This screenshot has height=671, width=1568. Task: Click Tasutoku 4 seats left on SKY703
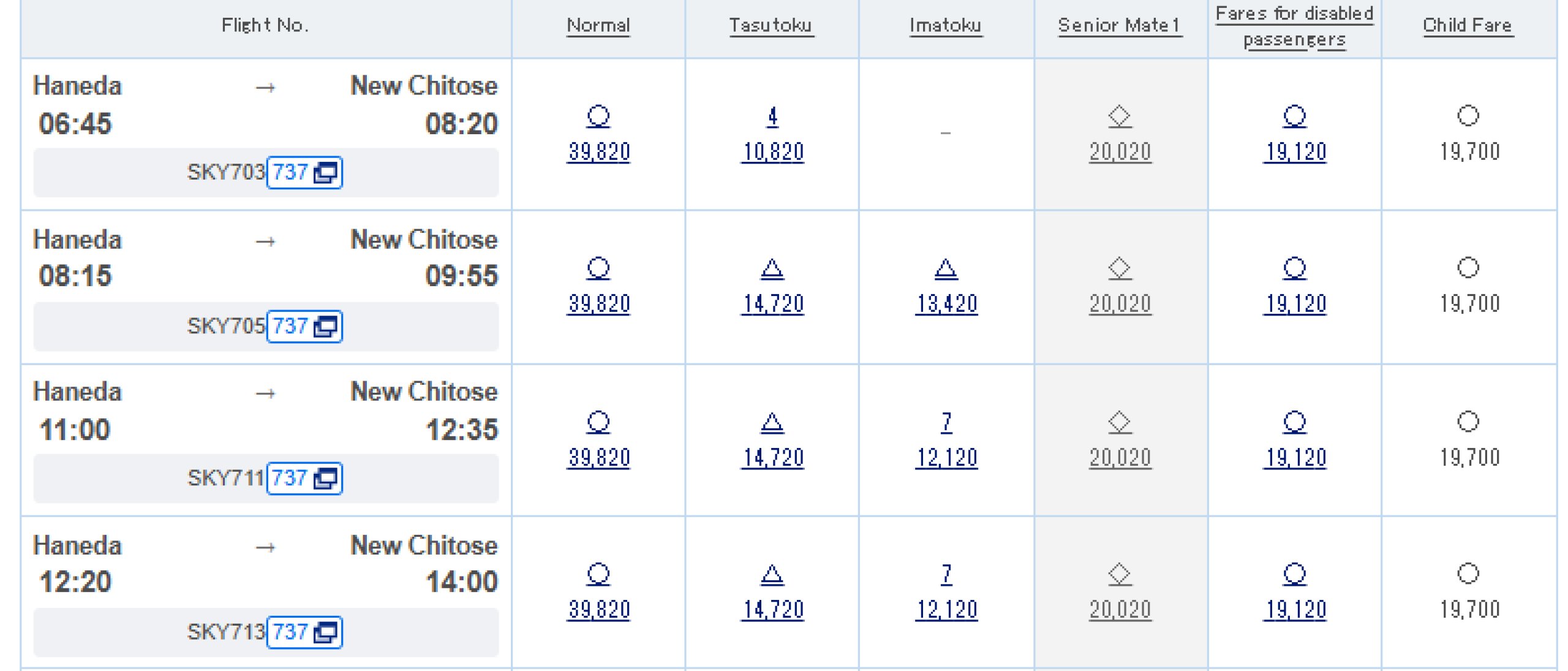[x=772, y=116]
